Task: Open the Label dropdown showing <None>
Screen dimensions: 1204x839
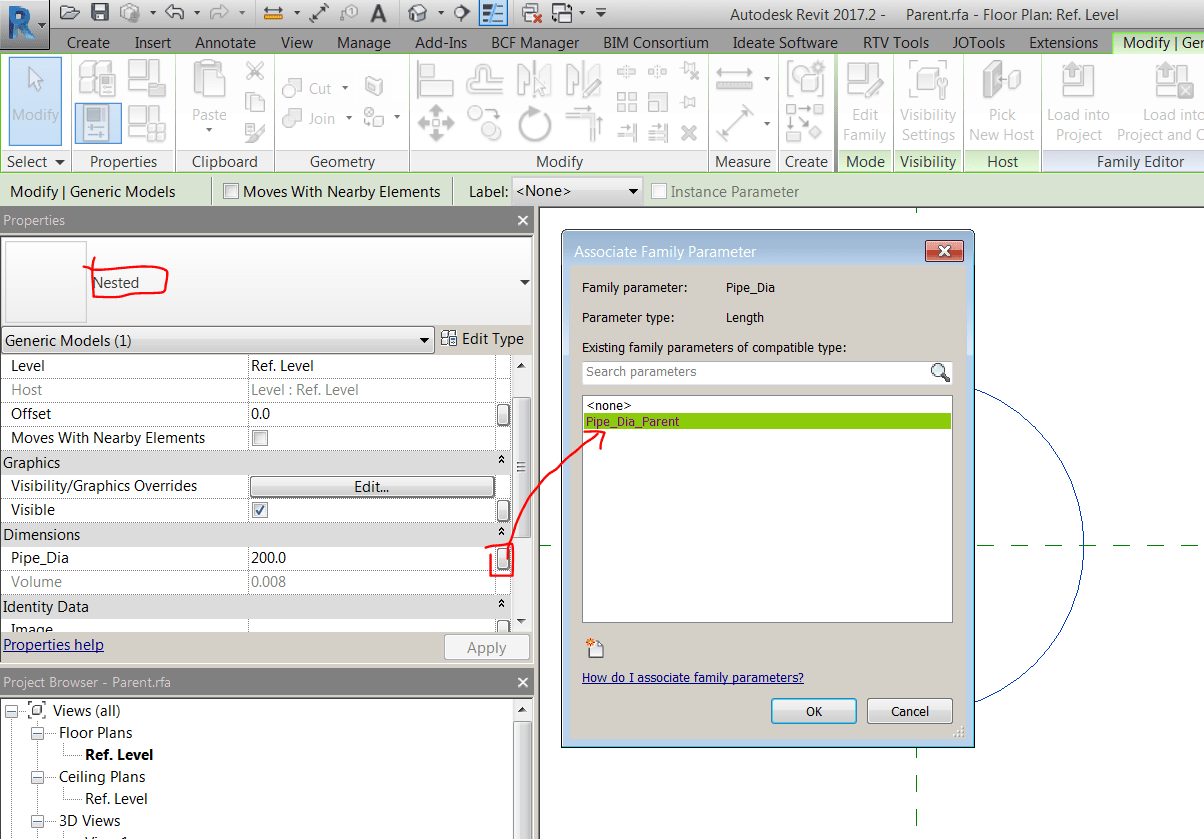Action: 576,191
